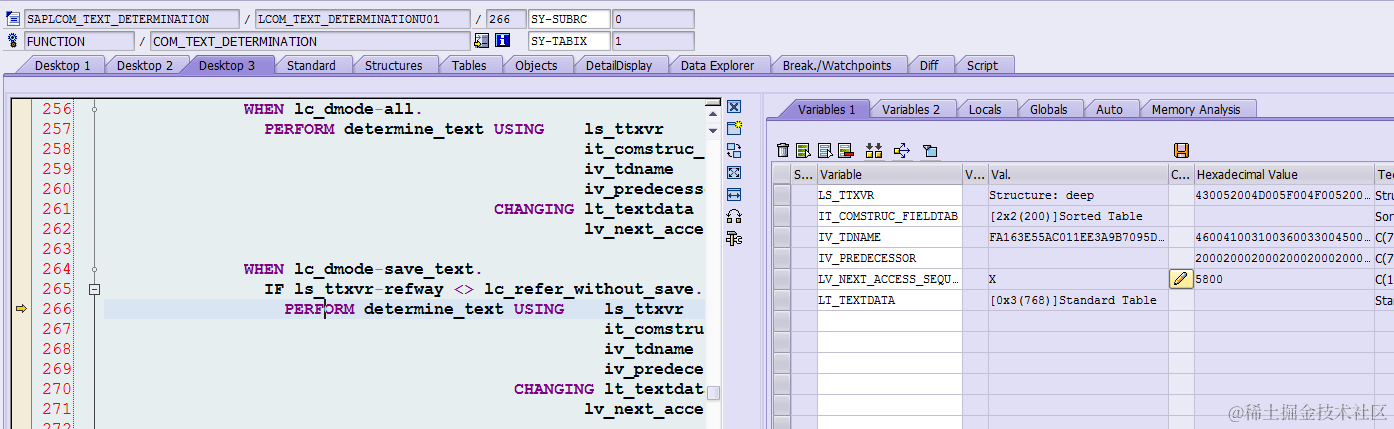Click the row selector button for LS_TTXVR
Image resolution: width=1394 pixels, height=429 pixels.
click(781, 195)
